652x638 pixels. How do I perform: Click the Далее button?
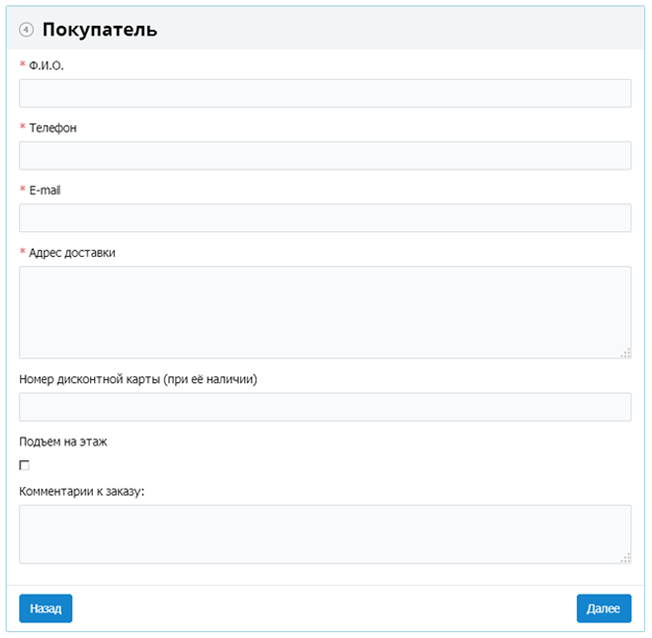click(604, 608)
